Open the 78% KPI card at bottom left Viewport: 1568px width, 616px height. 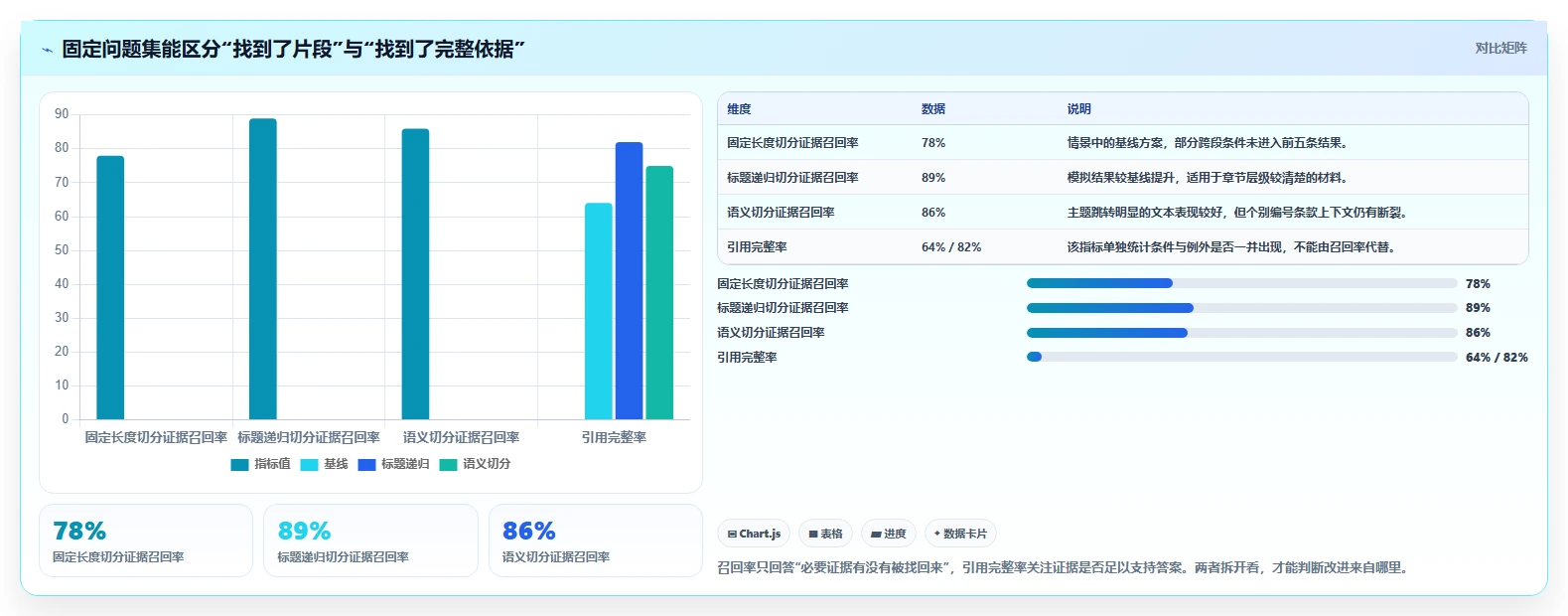(x=146, y=540)
